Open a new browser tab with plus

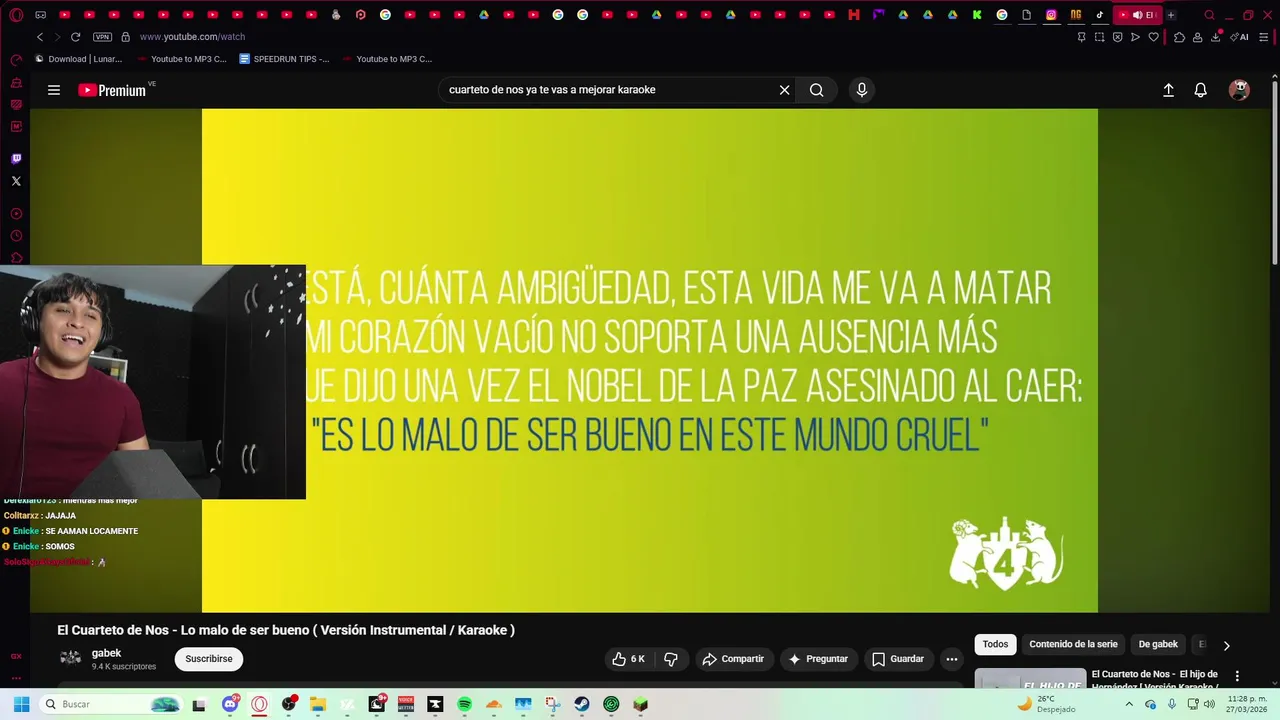coord(1171,15)
